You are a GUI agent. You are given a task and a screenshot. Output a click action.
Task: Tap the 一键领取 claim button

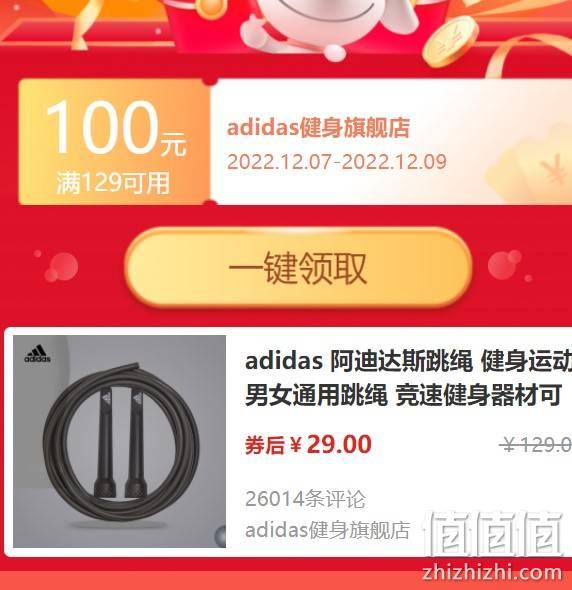click(297, 268)
